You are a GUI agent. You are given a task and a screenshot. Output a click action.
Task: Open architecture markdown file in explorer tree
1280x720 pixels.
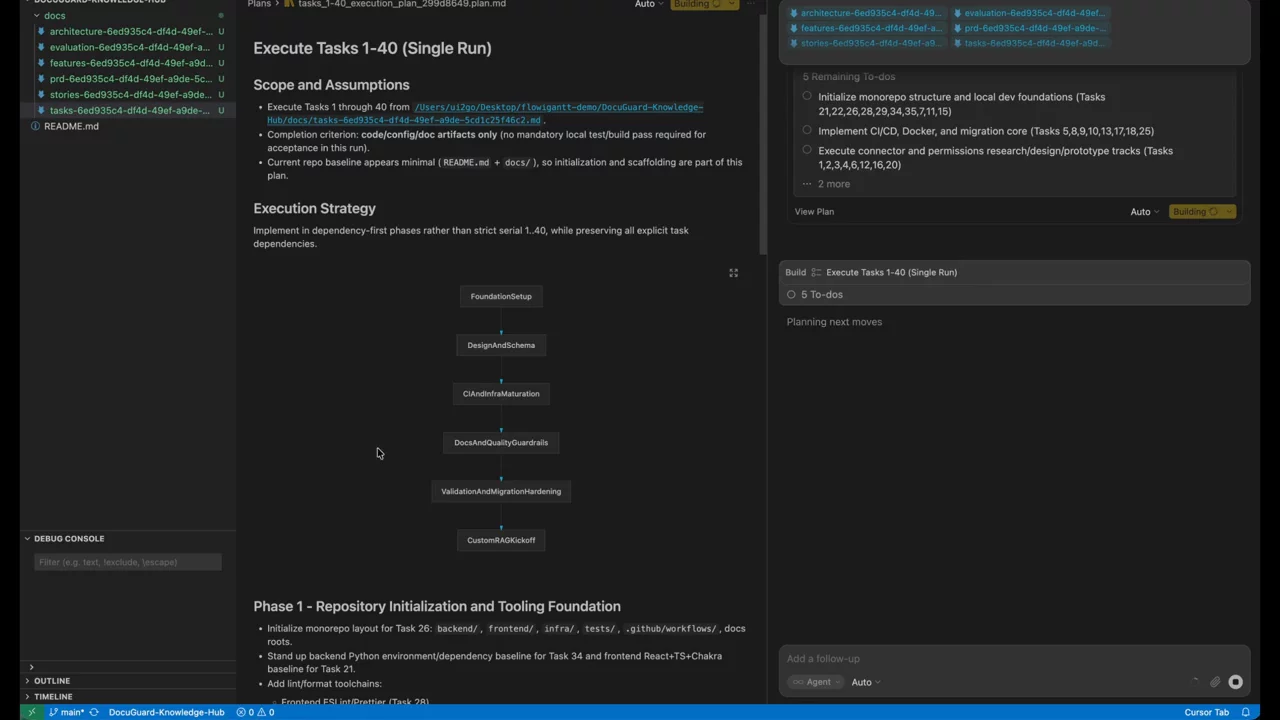(x=130, y=31)
